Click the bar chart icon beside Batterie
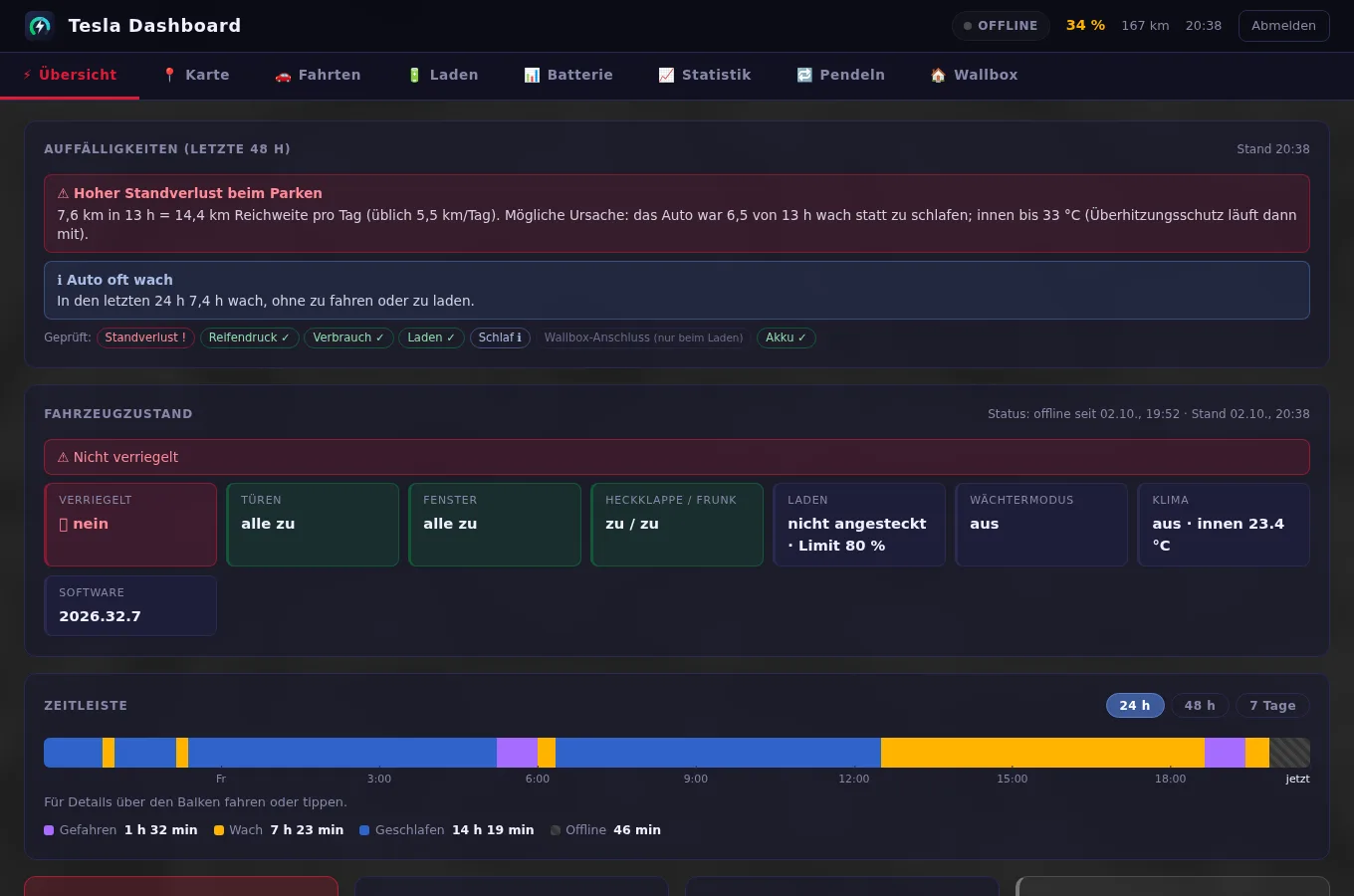This screenshot has width=1354, height=896. [x=532, y=75]
